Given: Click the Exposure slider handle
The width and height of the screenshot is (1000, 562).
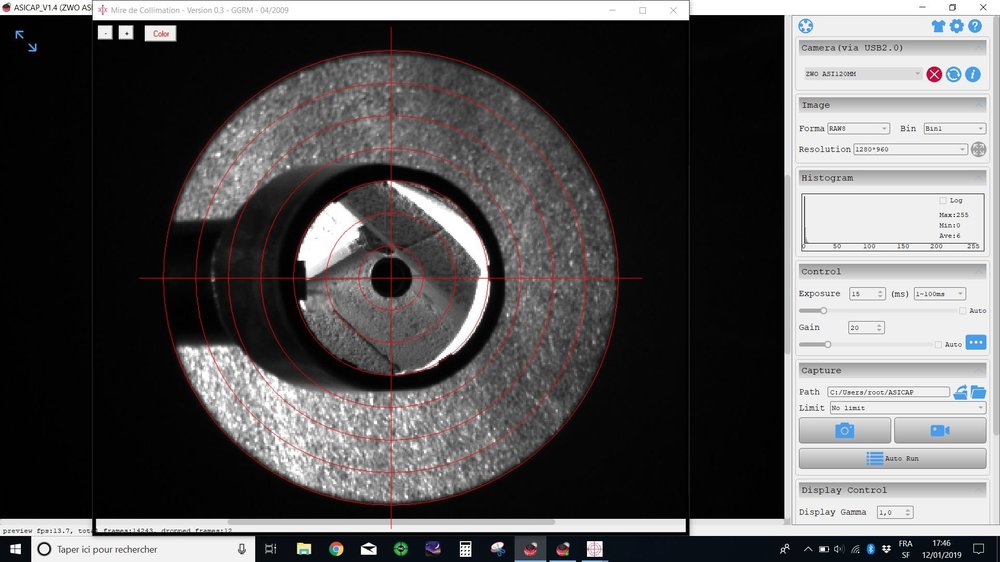Looking at the screenshot, I should 823,311.
